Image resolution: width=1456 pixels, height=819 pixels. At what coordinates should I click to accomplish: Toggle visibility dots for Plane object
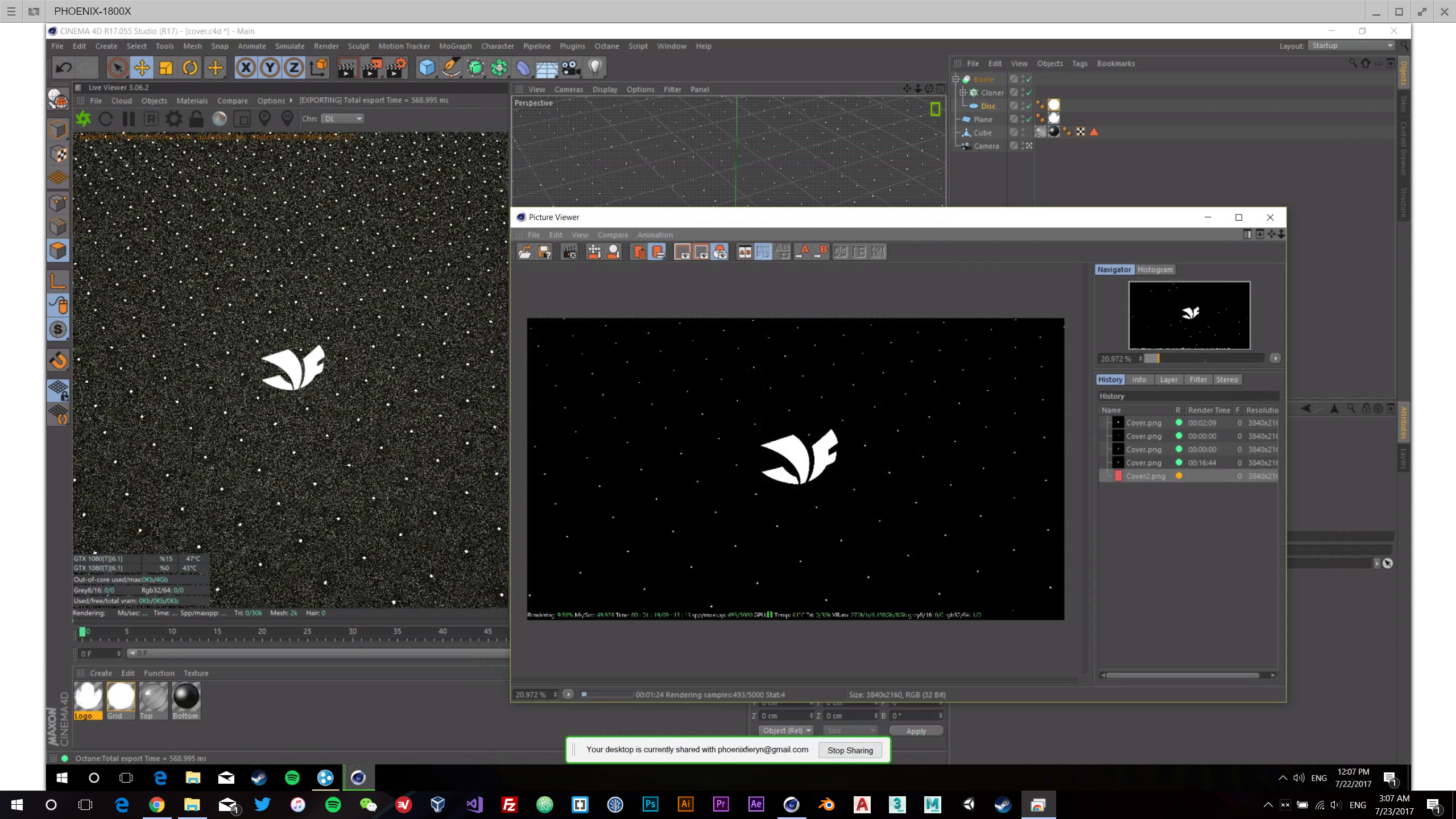pos(1023,119)
